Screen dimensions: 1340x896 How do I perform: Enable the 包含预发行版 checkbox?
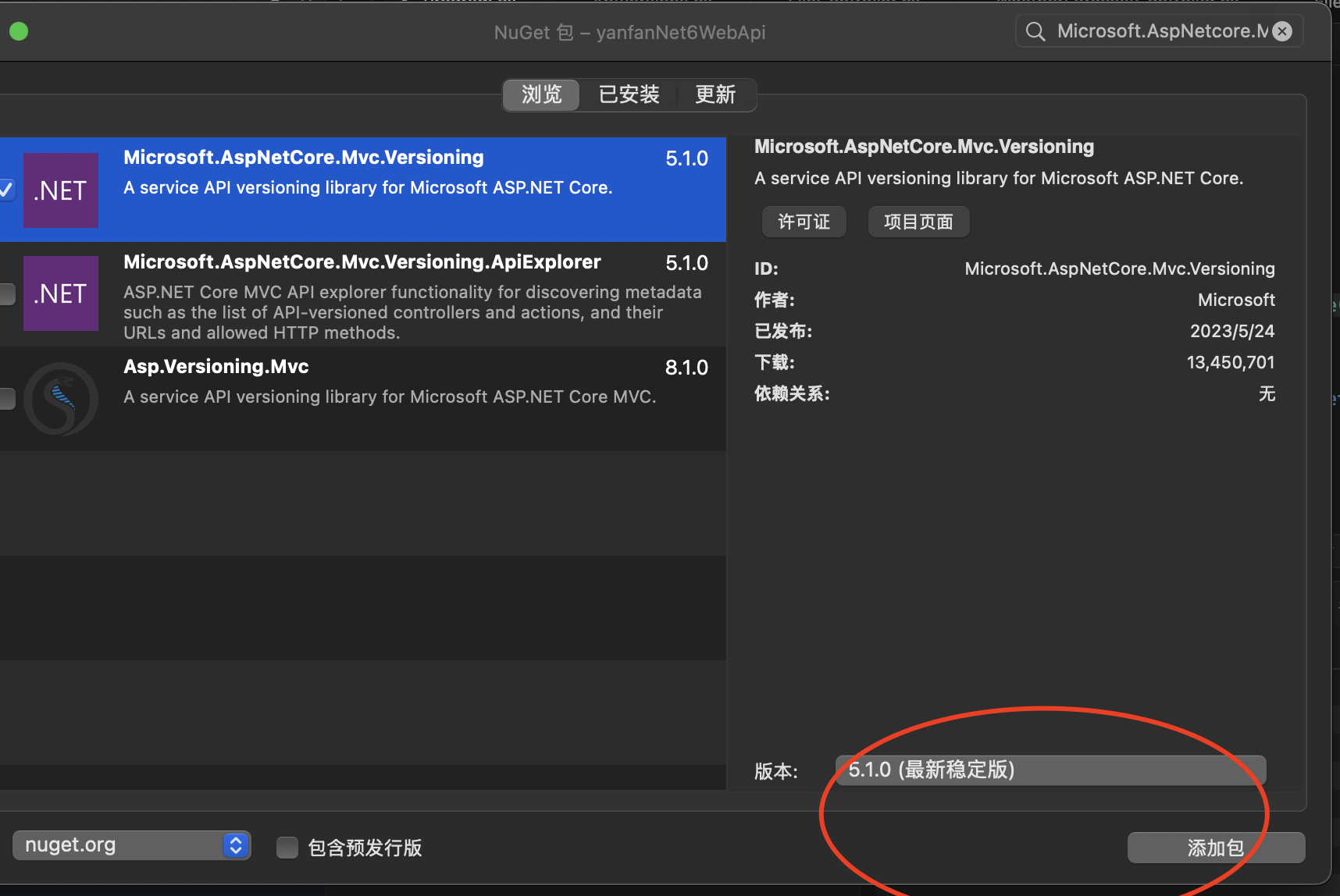click(287, 848)
